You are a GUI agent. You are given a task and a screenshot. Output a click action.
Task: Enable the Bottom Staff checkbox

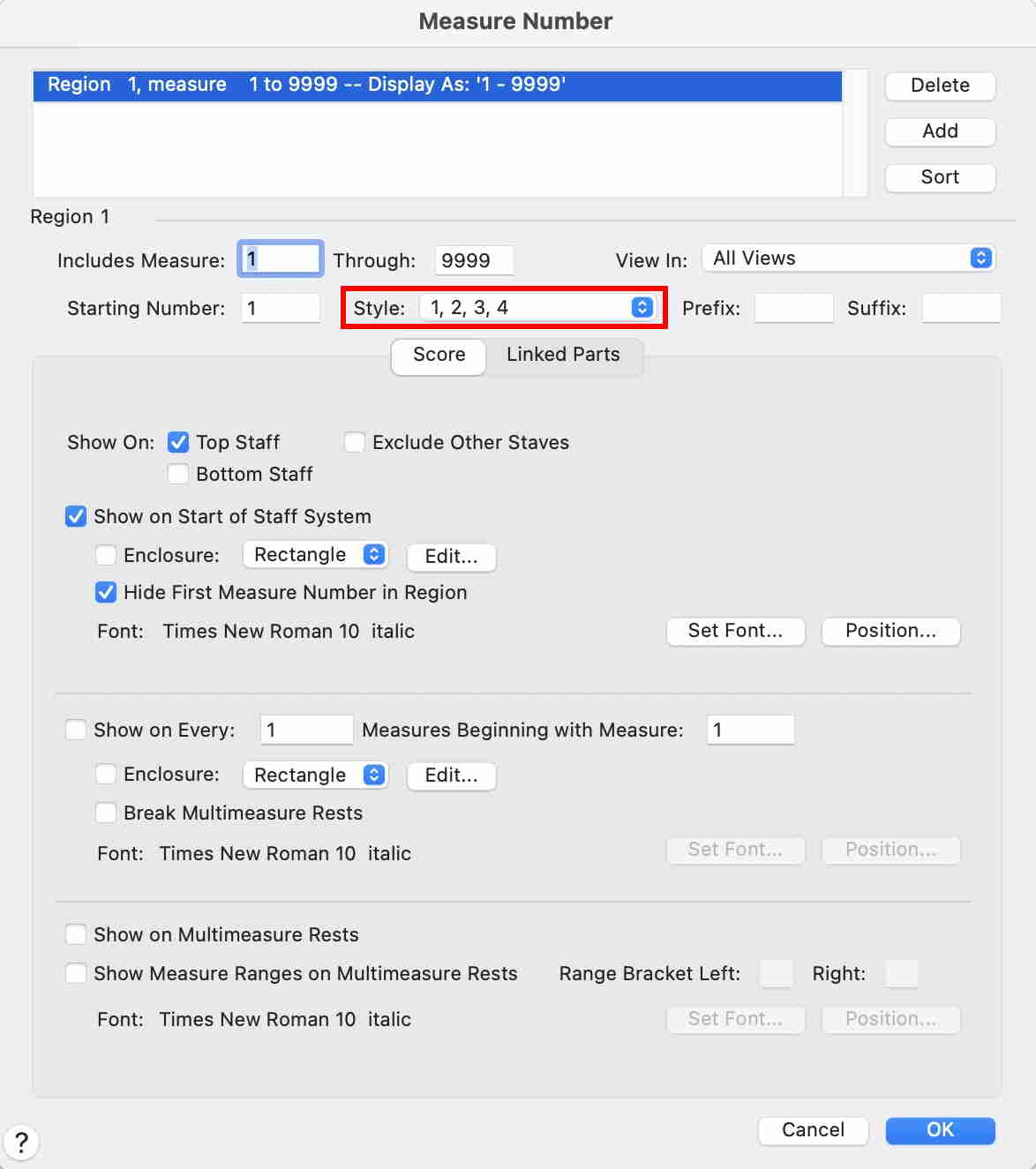point(178,474)
